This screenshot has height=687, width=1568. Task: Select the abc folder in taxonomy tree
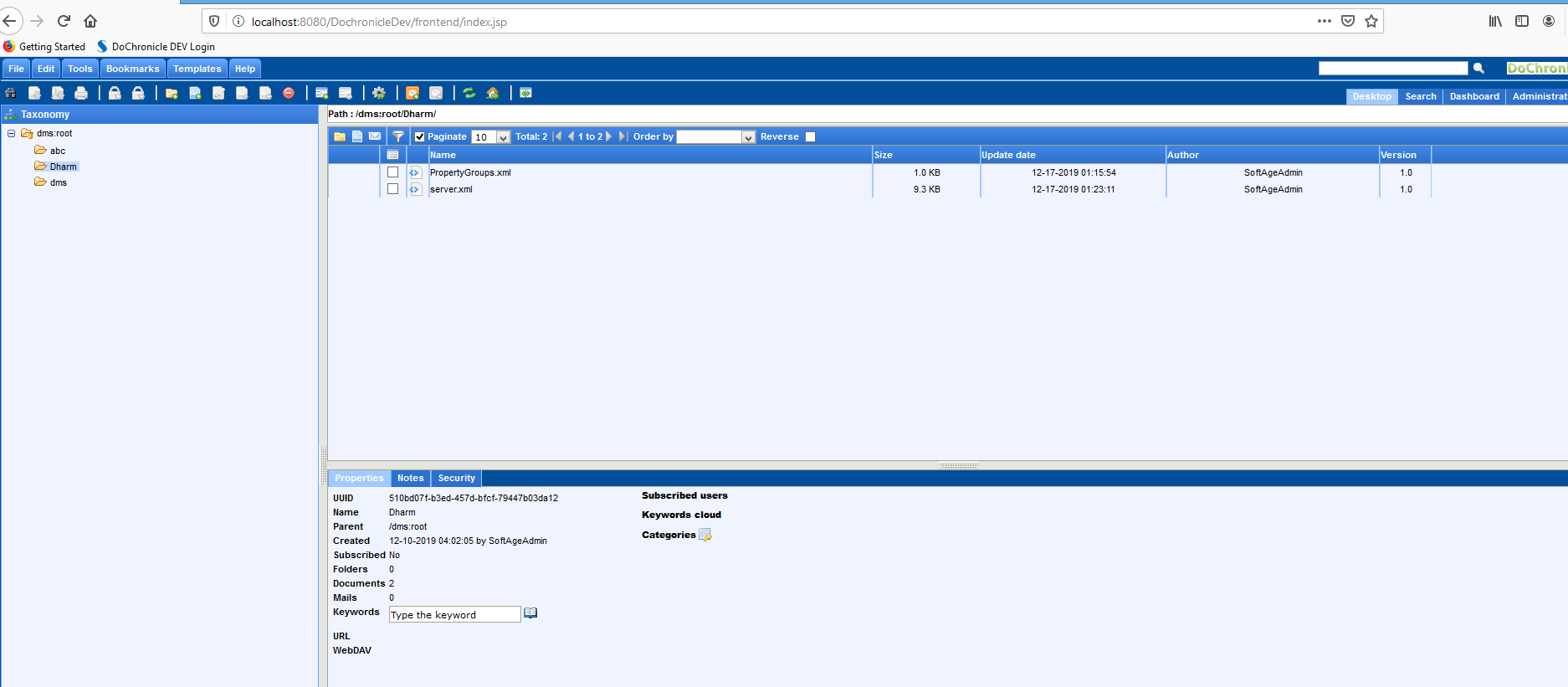(x=58, y=151)
